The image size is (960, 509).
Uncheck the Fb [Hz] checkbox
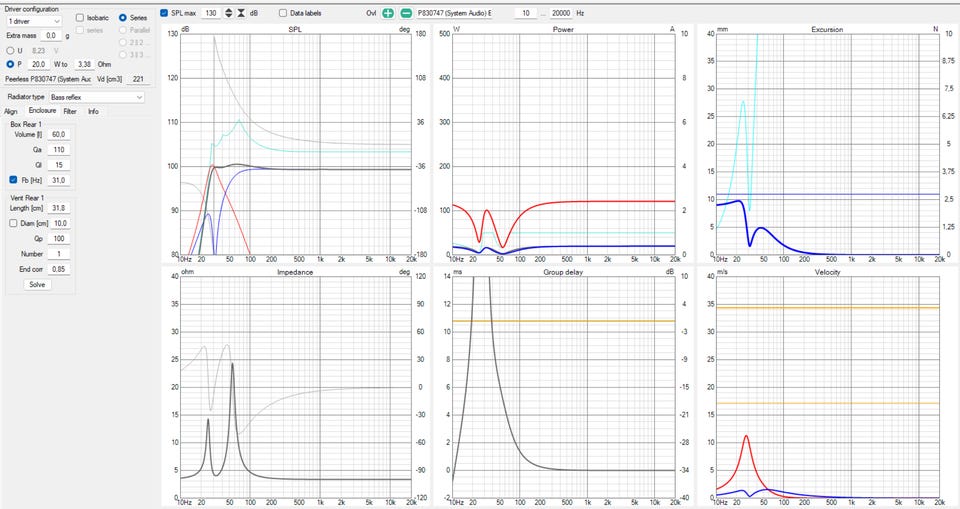coord(13,180)
